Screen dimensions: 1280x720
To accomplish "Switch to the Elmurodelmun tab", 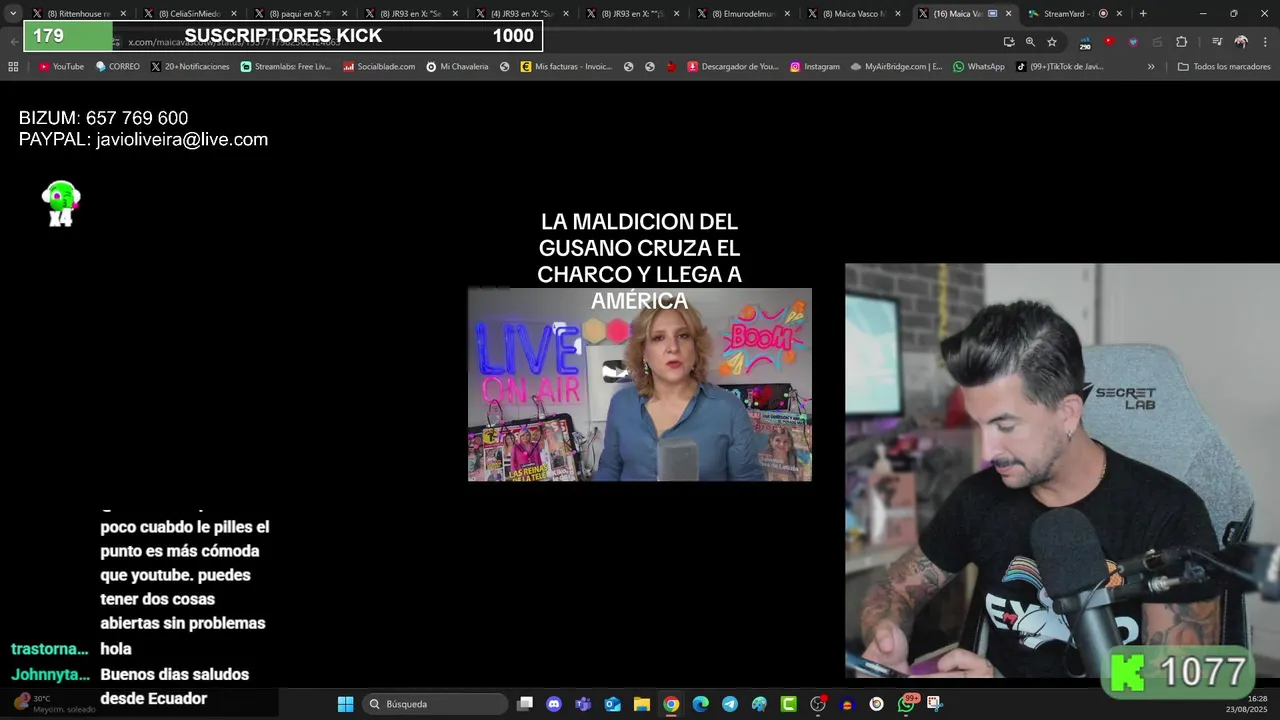I will pos(745,13).
